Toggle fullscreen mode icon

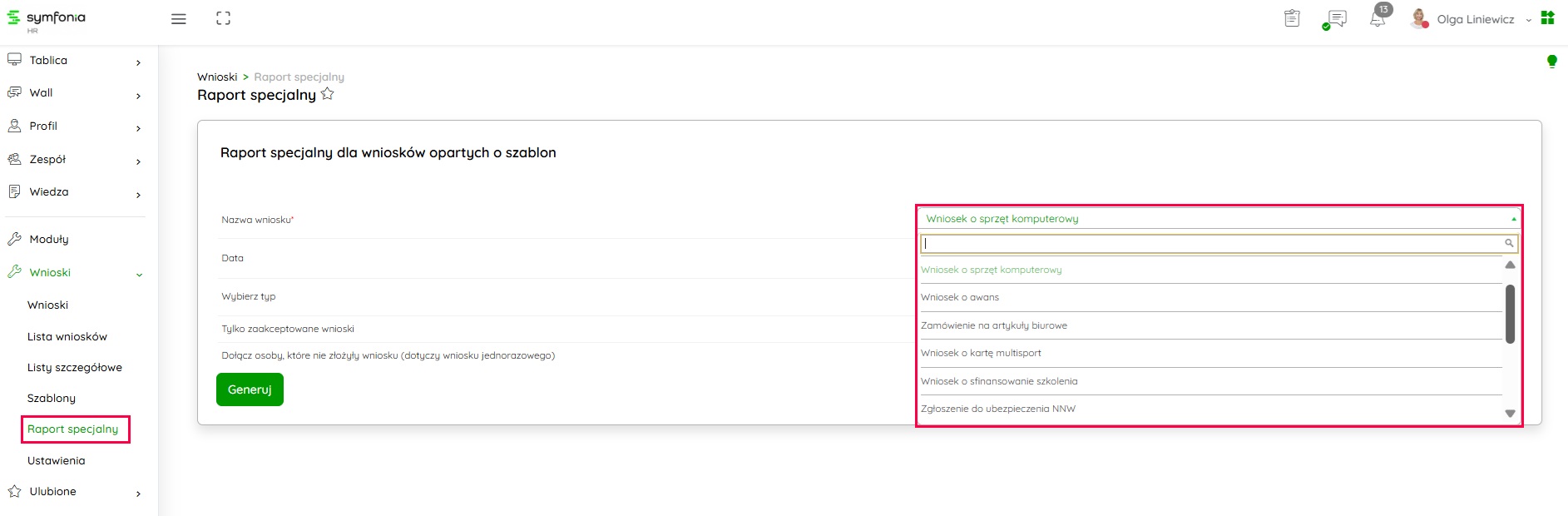click(223, 18)
